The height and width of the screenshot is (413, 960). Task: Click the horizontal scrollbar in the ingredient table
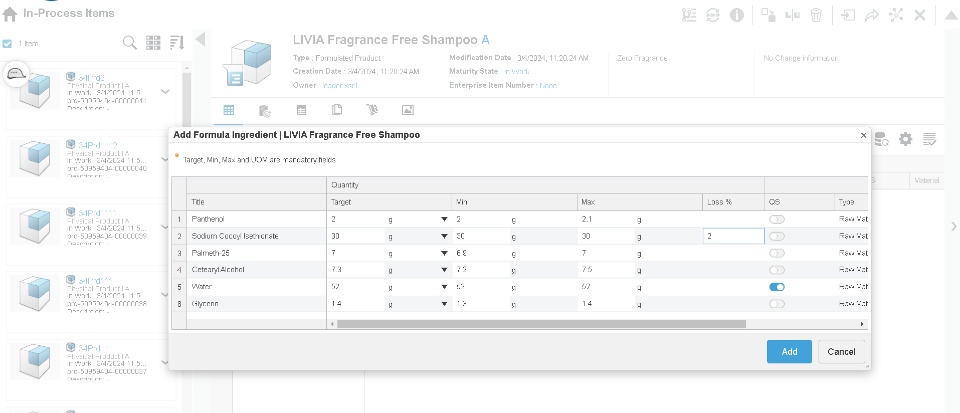point(540,324)
